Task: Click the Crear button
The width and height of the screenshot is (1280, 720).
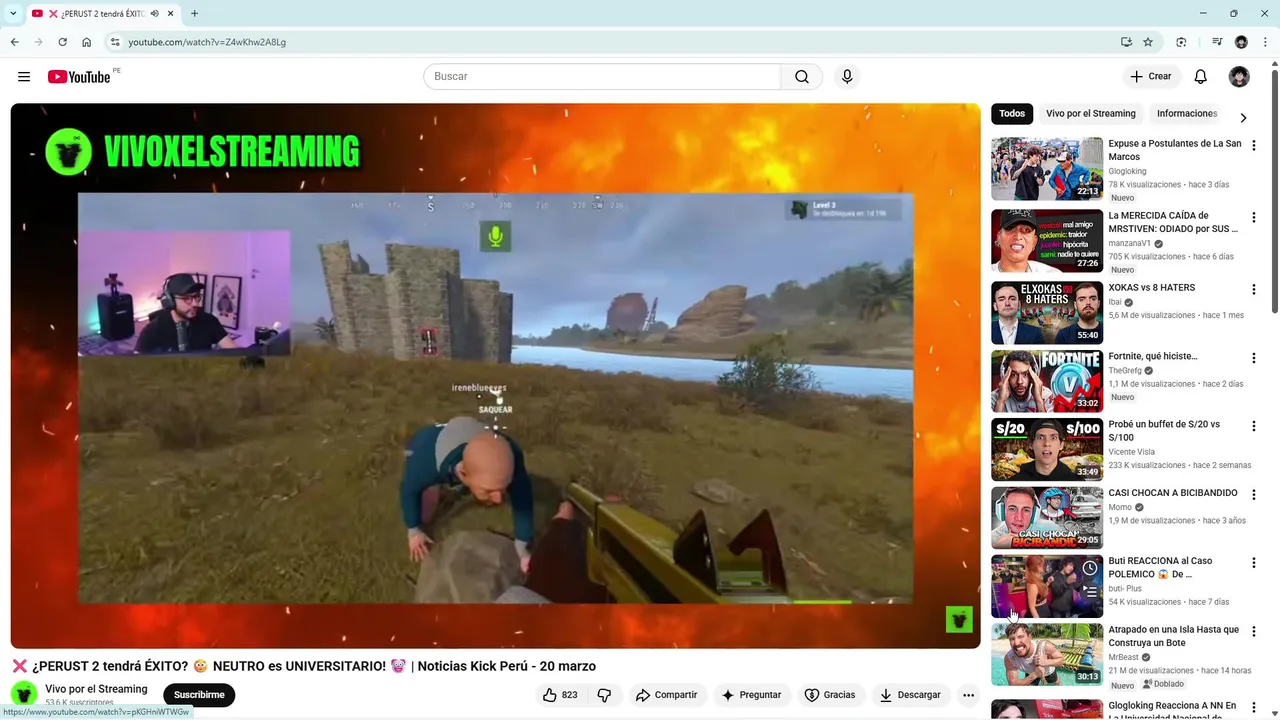Action: (1150, 77)
